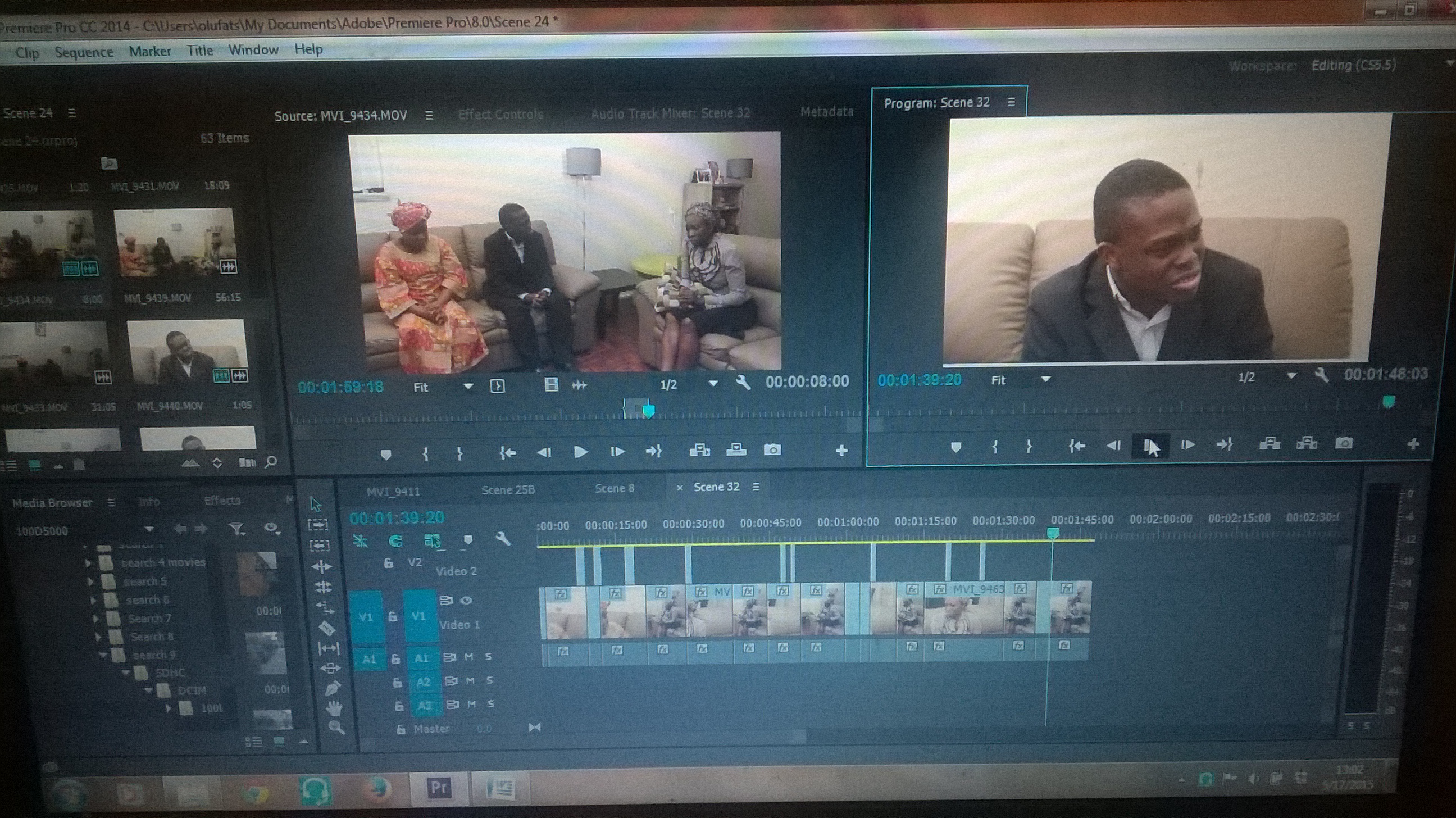Open the Sequence menu

coord(84,52)
